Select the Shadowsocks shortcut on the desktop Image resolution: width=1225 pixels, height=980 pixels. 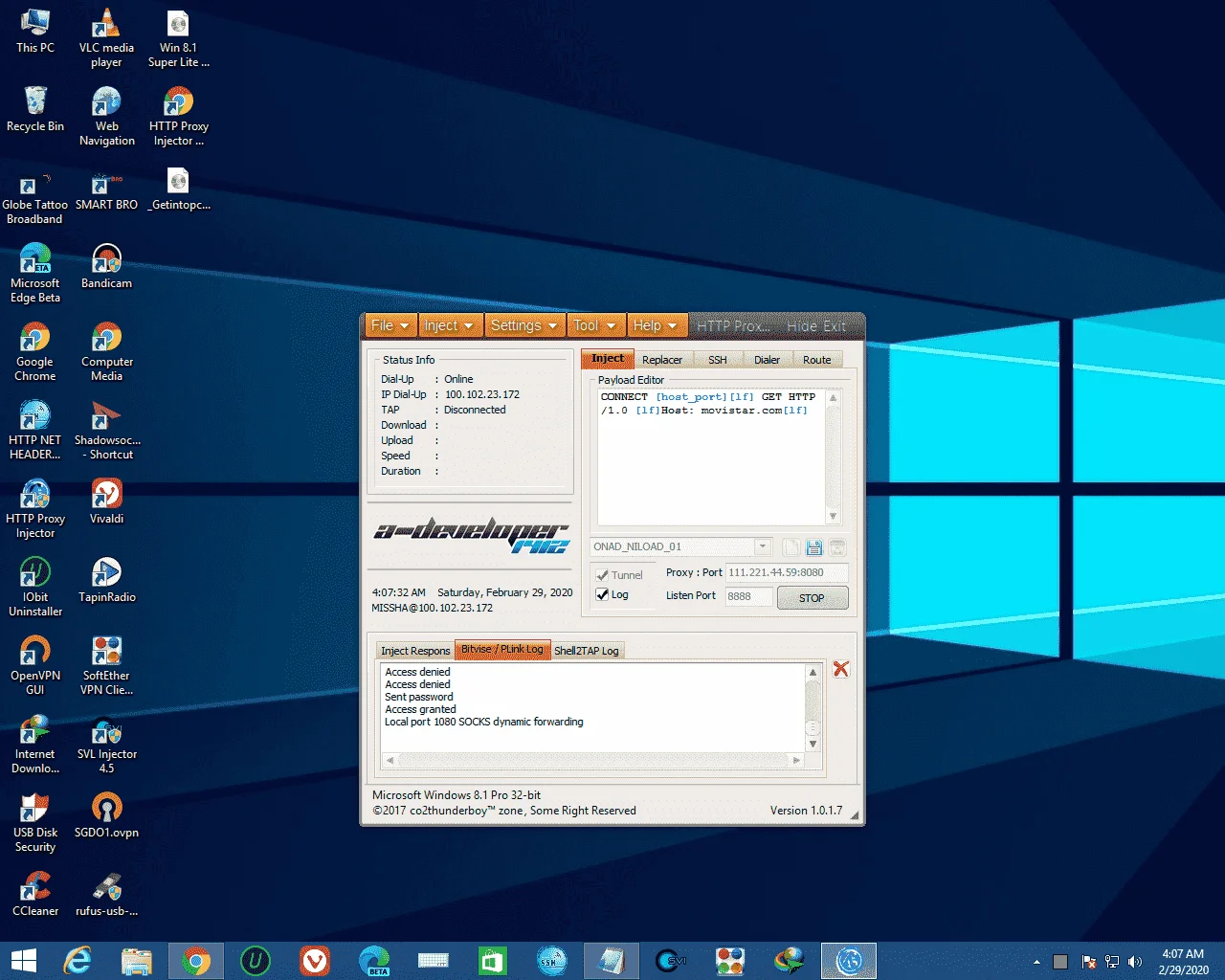(106, 430)
